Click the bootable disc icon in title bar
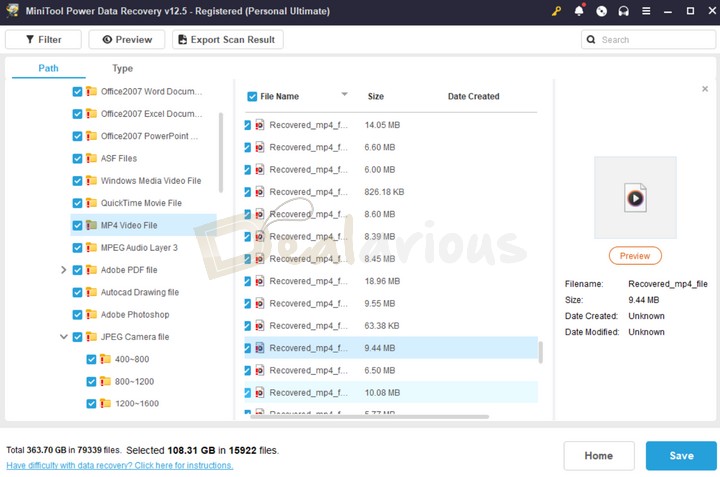Viewport: 720px width, 477px height. (601, 11)
